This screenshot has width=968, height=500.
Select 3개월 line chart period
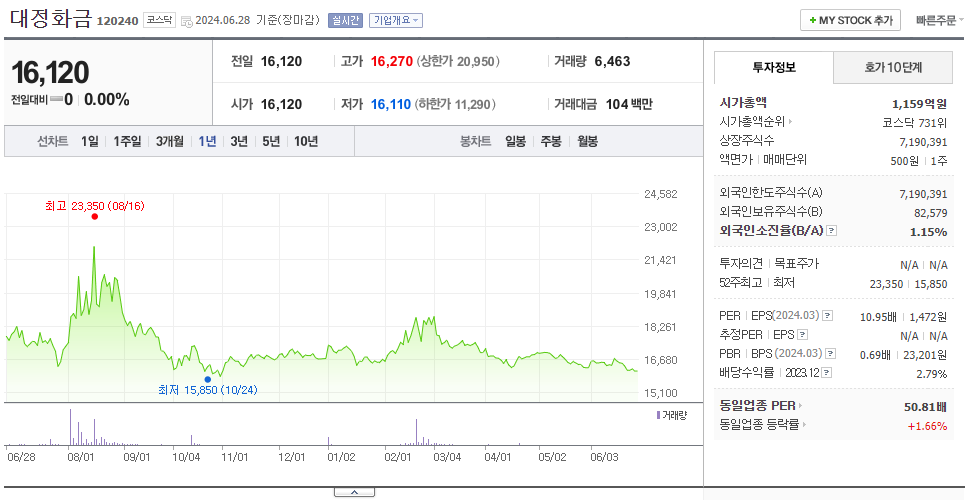tap(170, 141)
